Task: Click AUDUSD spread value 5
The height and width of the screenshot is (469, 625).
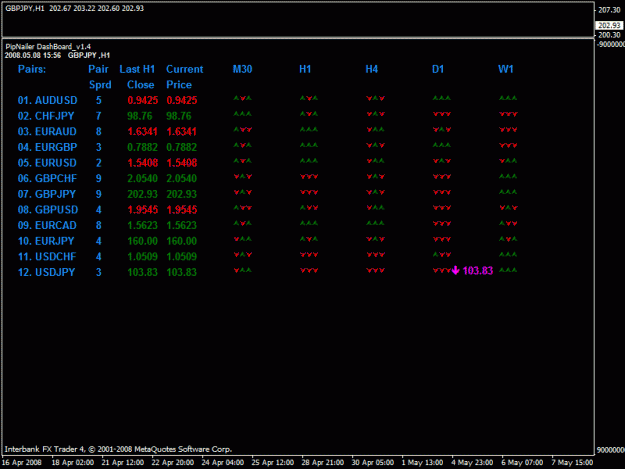Action: point(98,100)
